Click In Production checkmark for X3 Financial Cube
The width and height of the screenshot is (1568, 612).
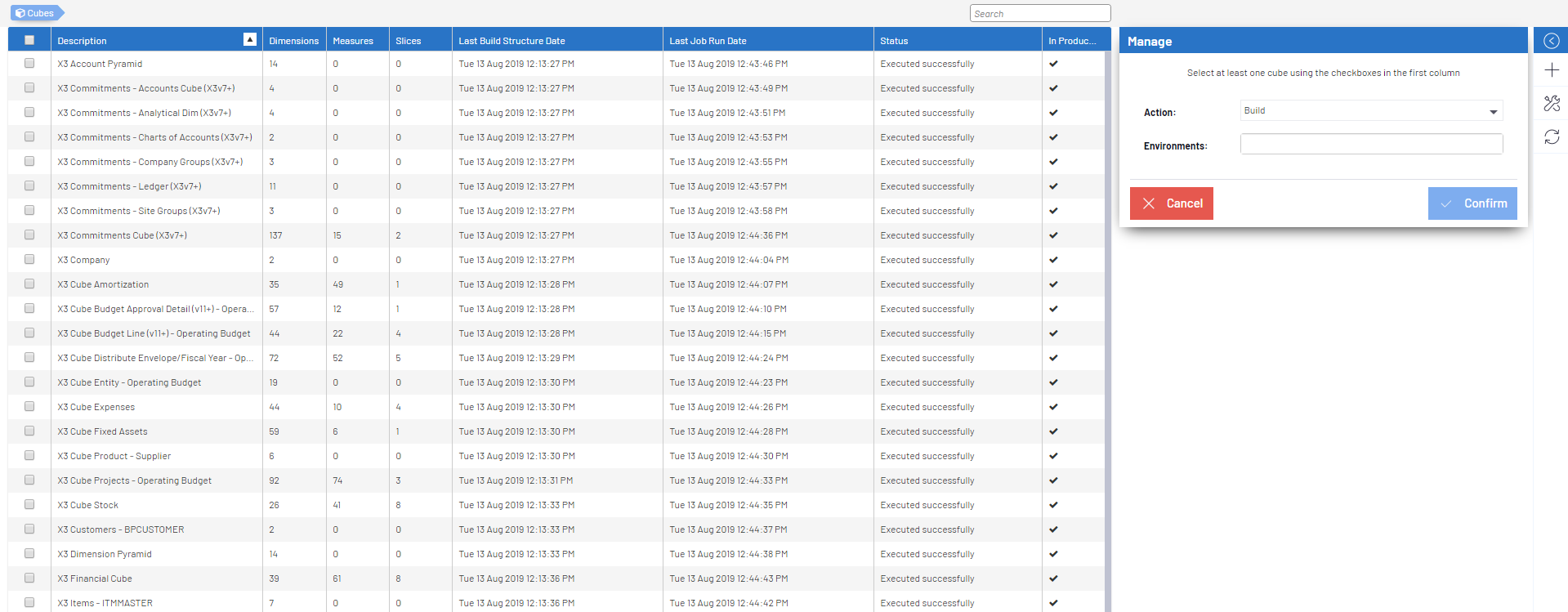pyautogui.click(x=1053, y=578)
